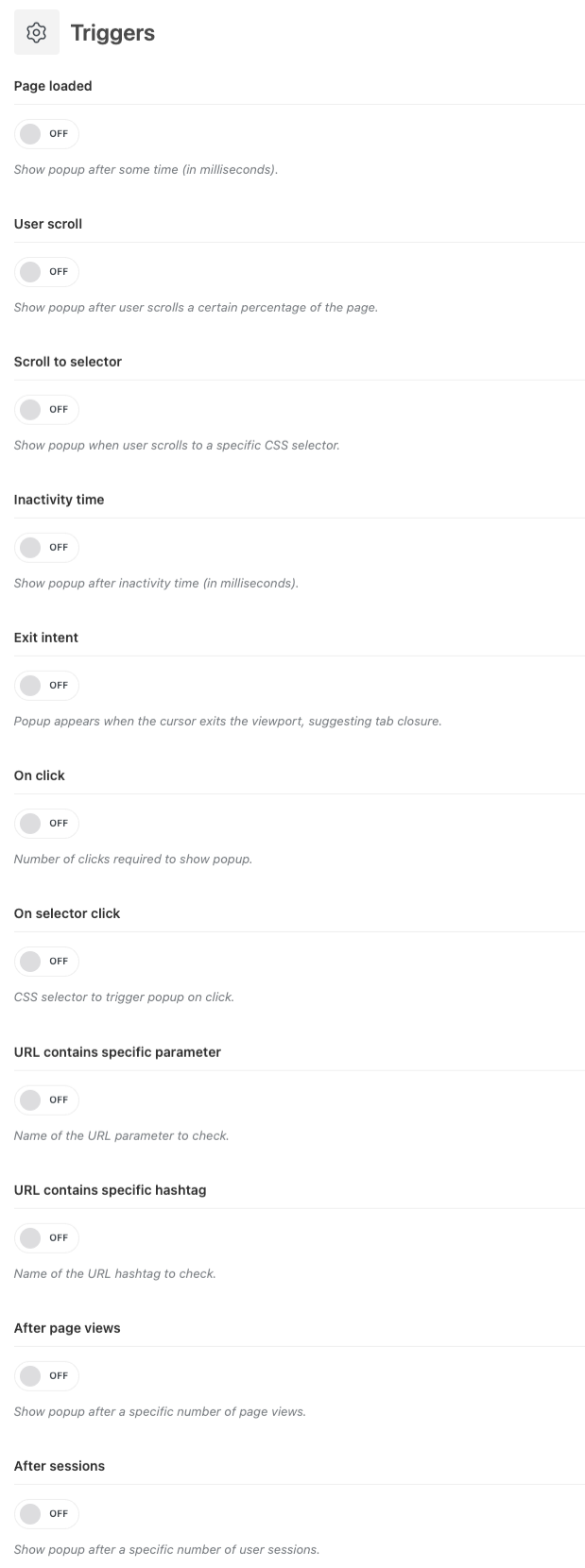Toggle the After page views trigger
This screenshot has height=1568, width=585.
pyautogui.click(x=46, y=1376)
